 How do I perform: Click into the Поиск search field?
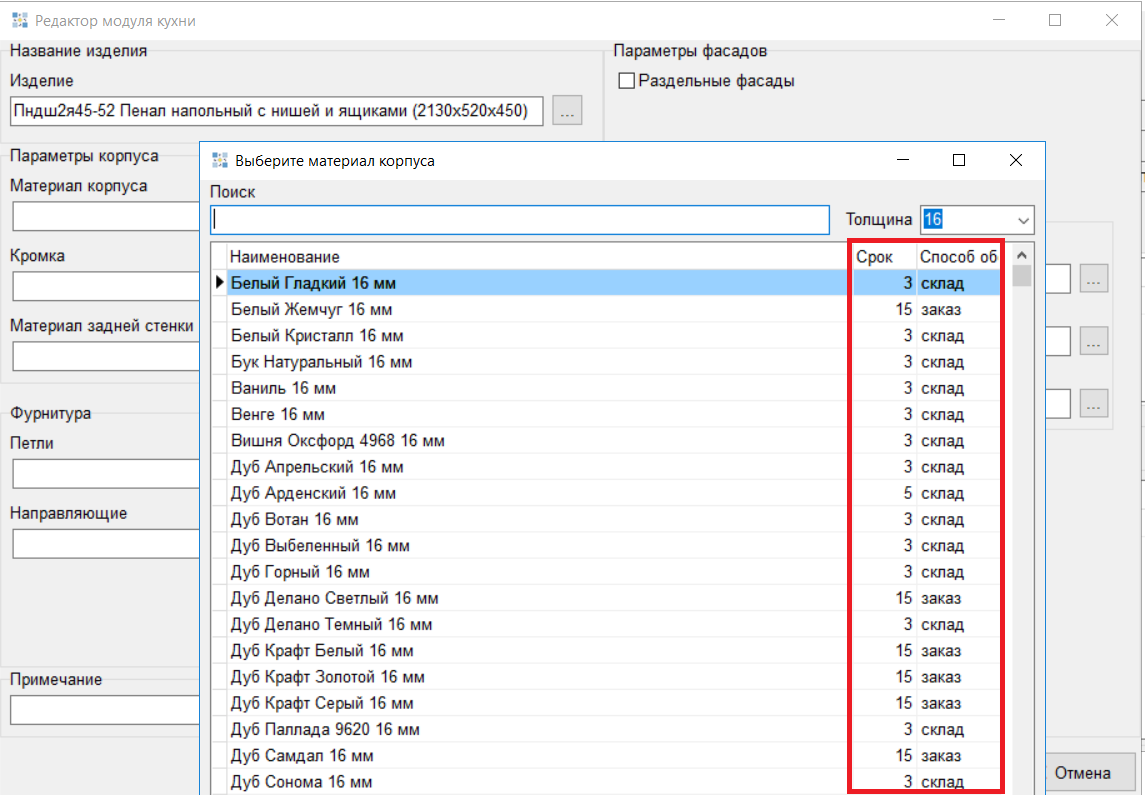coord(520,219)
